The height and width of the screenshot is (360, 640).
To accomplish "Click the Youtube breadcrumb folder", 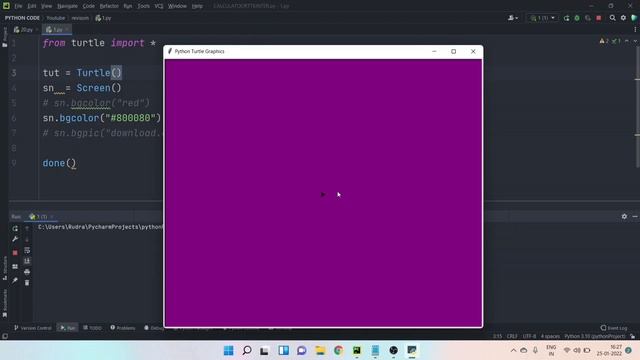I will point(56,18).
